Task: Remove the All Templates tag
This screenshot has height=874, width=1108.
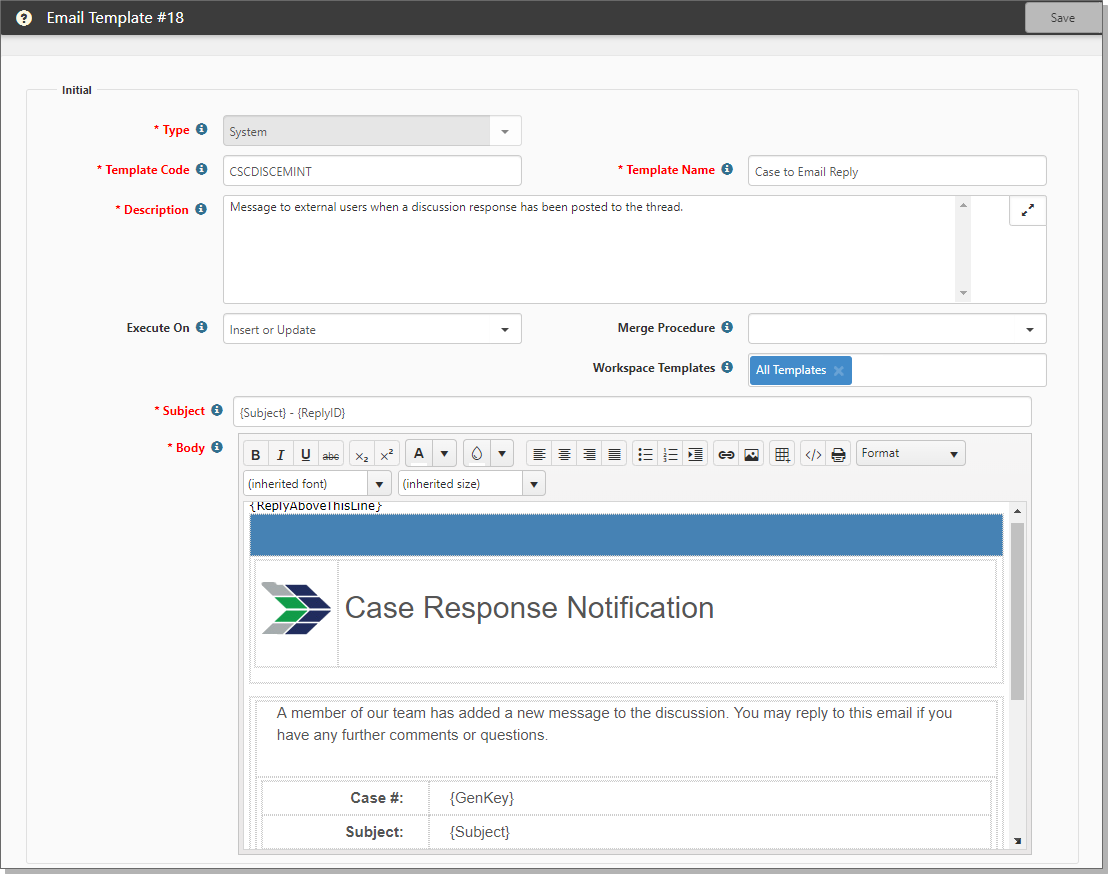Action: click(x=839, y=370)
